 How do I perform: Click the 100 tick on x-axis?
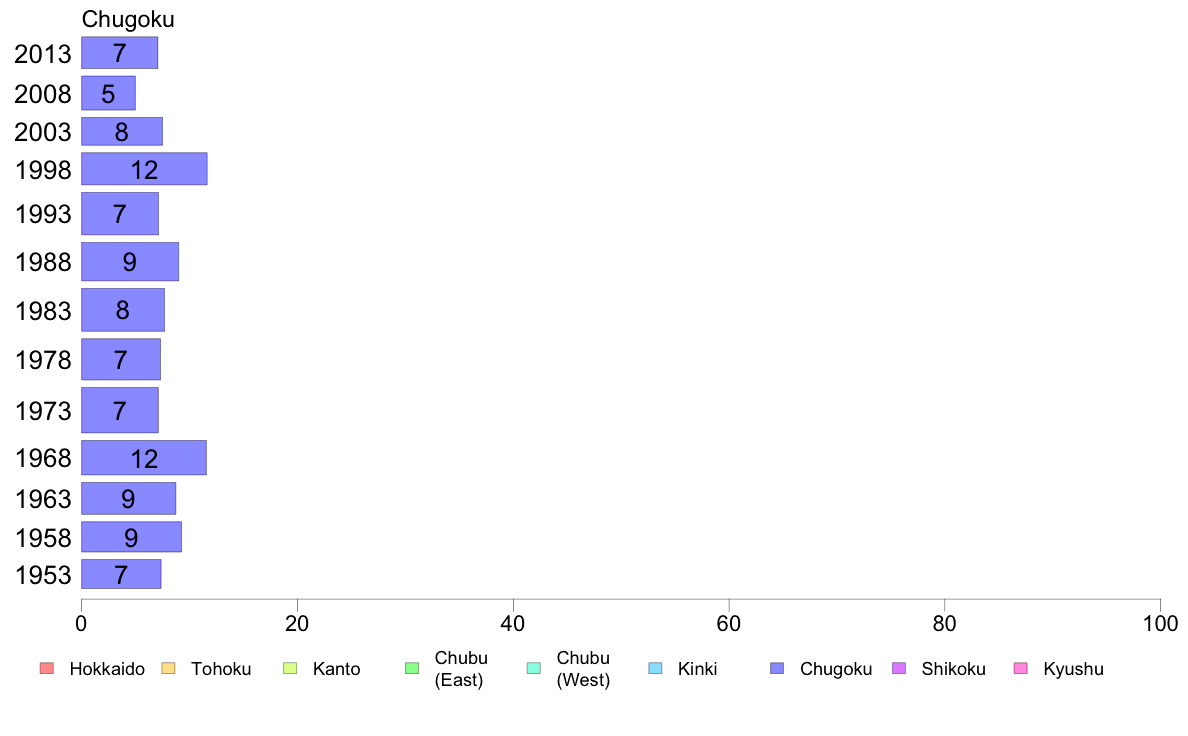(1160, 623)
